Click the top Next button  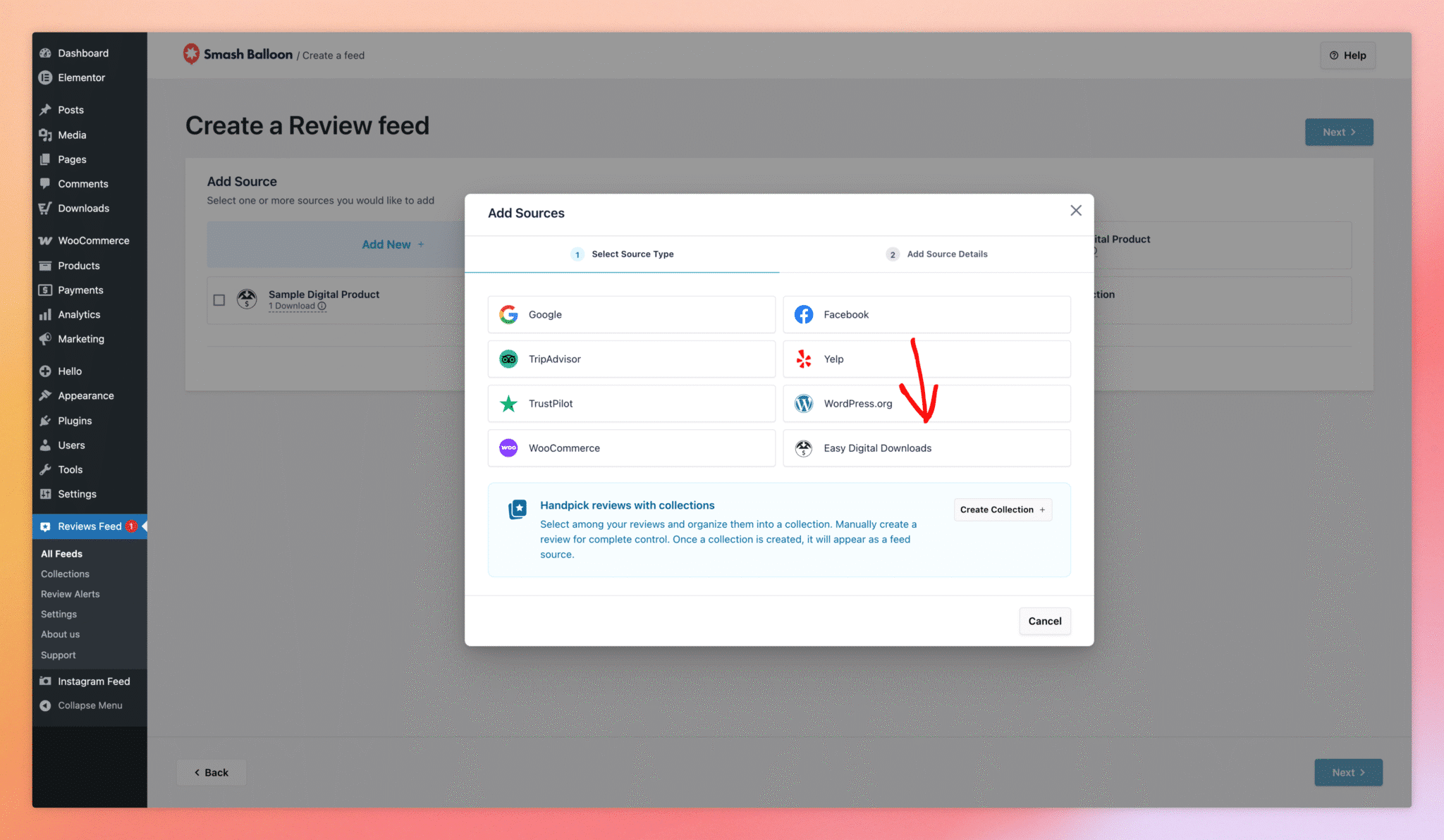(x=1339, y=132)
